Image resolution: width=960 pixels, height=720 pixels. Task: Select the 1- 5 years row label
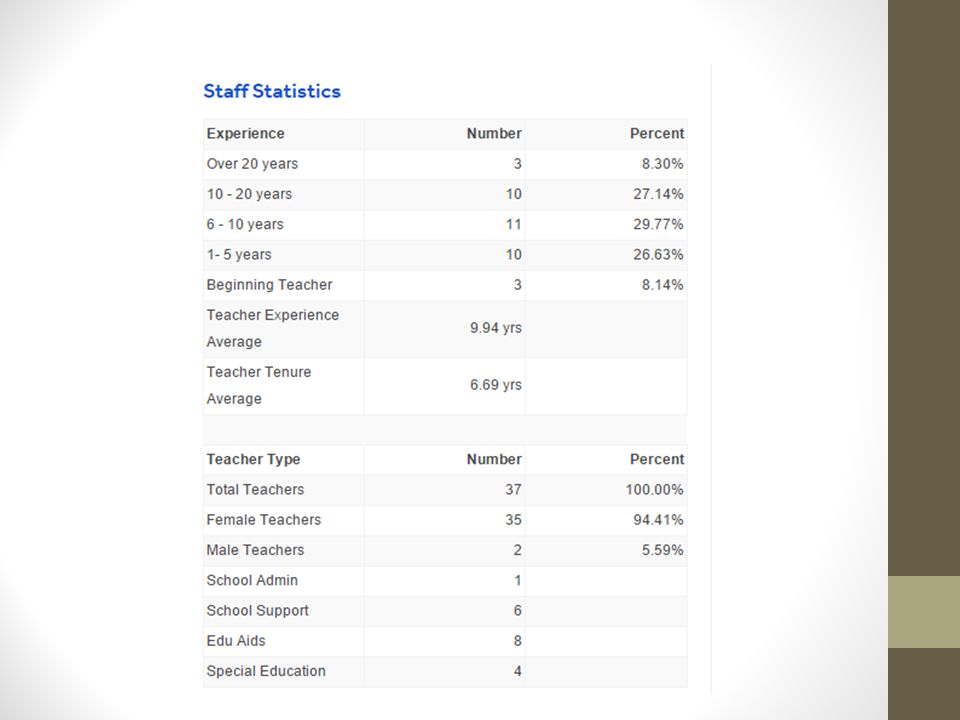(x=239, y=255)
